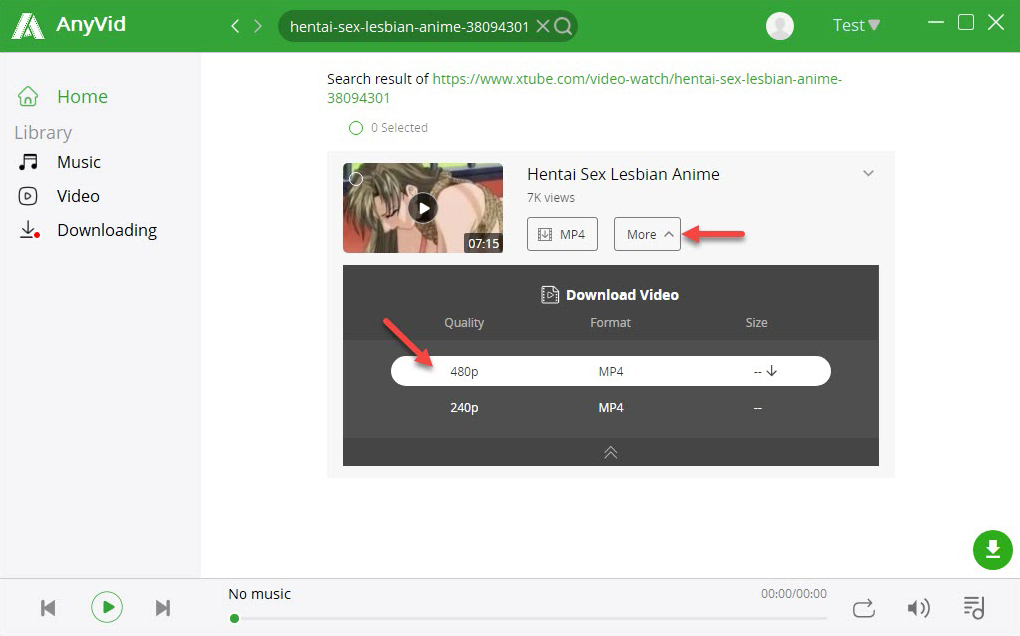Click the Home house icon
Viewport: 1020px width, 636px height.
[28, 96]
